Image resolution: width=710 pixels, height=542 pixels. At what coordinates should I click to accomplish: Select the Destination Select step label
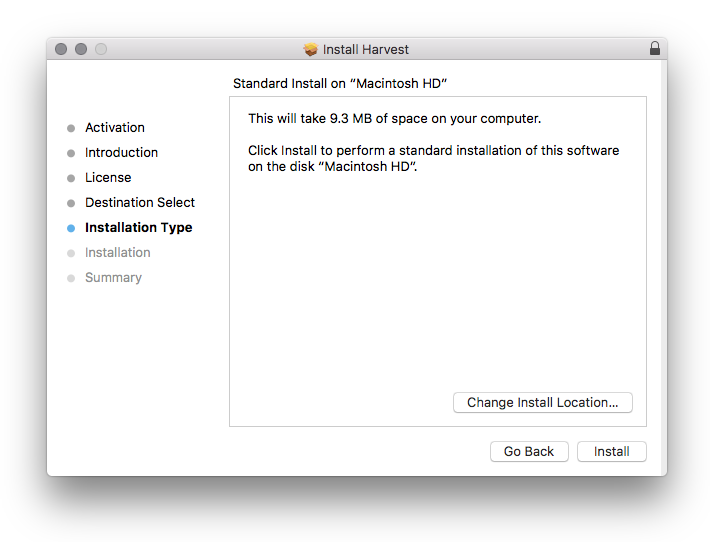[x=140, y=203]
